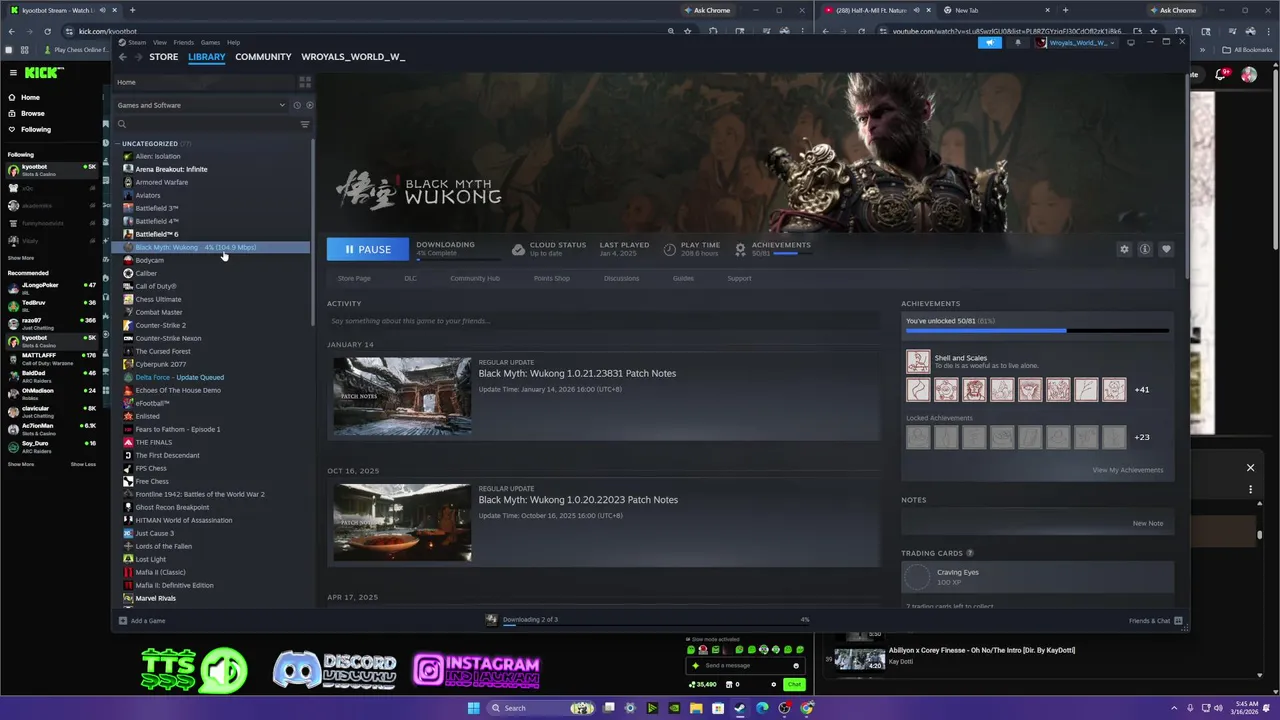Filter by ready-to-play circle icon
The image size is (1280, 720).
tap(309, 105)
